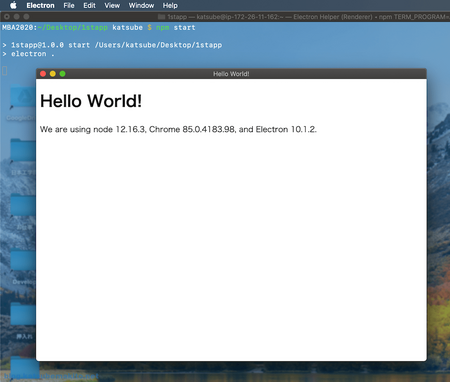Open the View menu
This screenshot has height=382, width=450.
click(x=112, y=5)
